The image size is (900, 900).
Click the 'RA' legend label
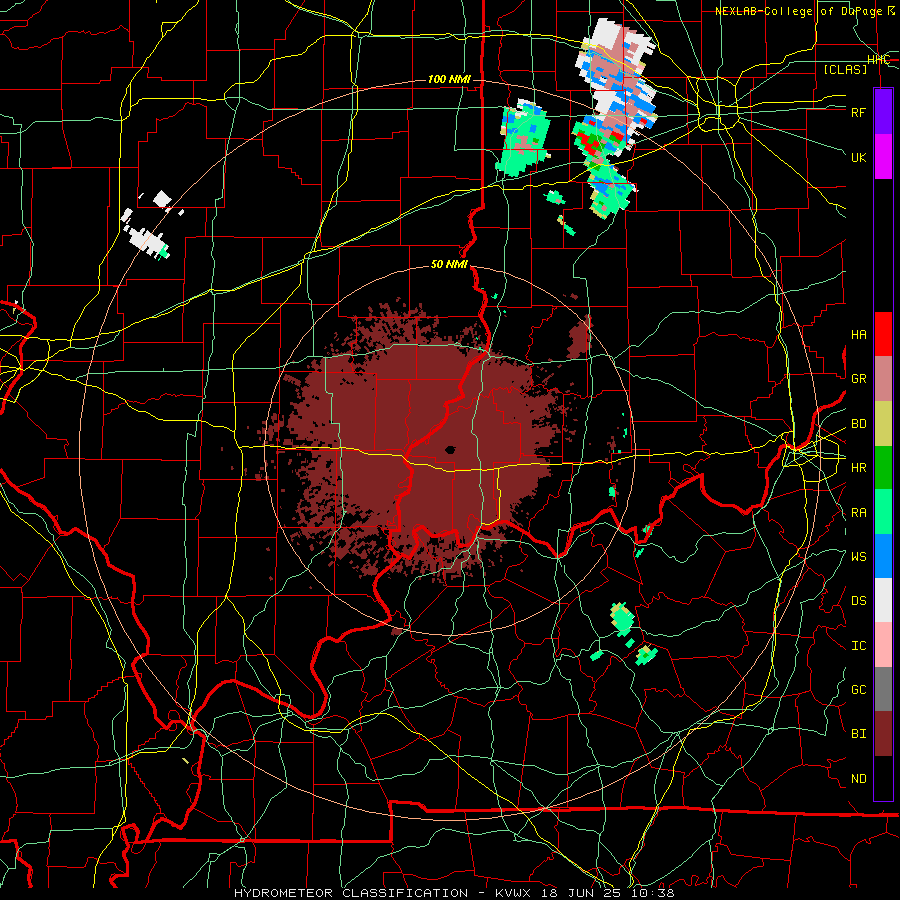(x=858, y=513)
